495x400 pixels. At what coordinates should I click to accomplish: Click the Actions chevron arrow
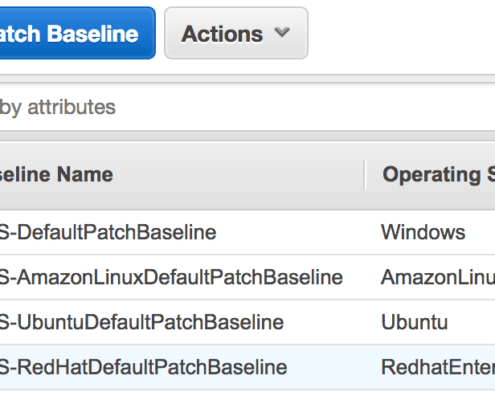(282, 33)
